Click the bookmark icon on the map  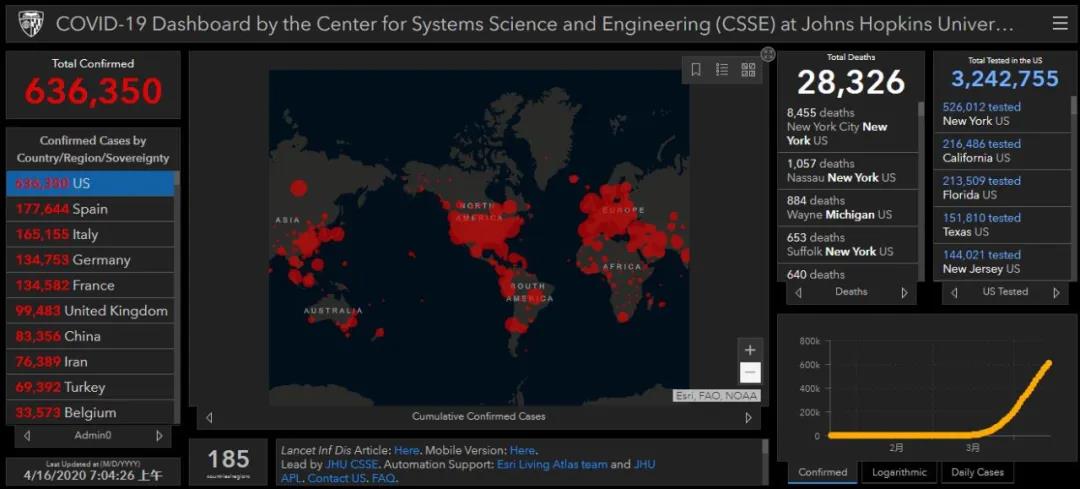pyautogui.click(x=696, y=70)
